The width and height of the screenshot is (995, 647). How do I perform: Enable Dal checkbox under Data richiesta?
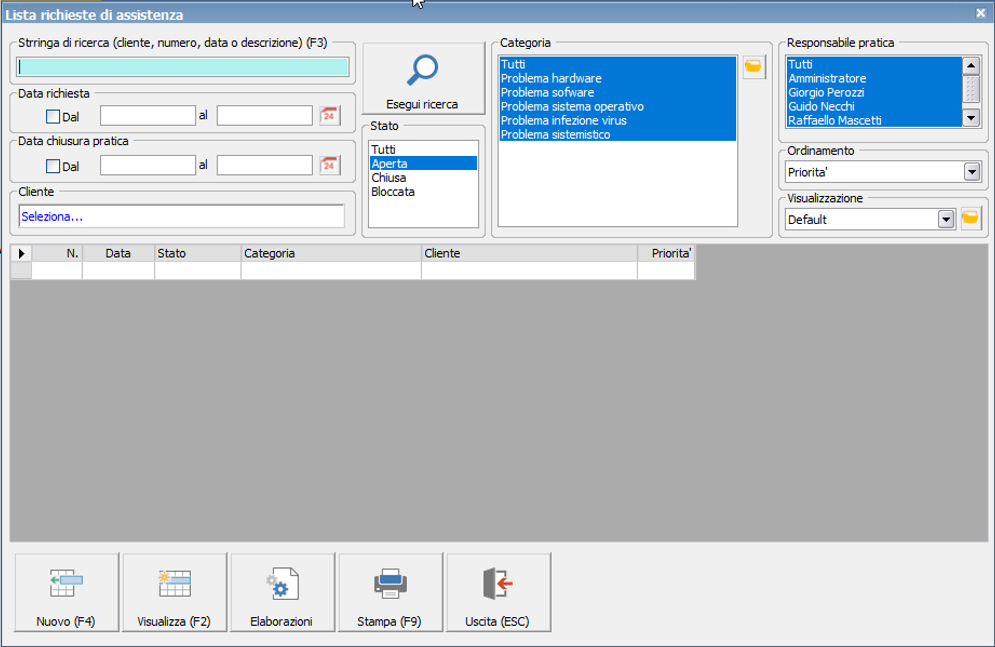point(53,116)
